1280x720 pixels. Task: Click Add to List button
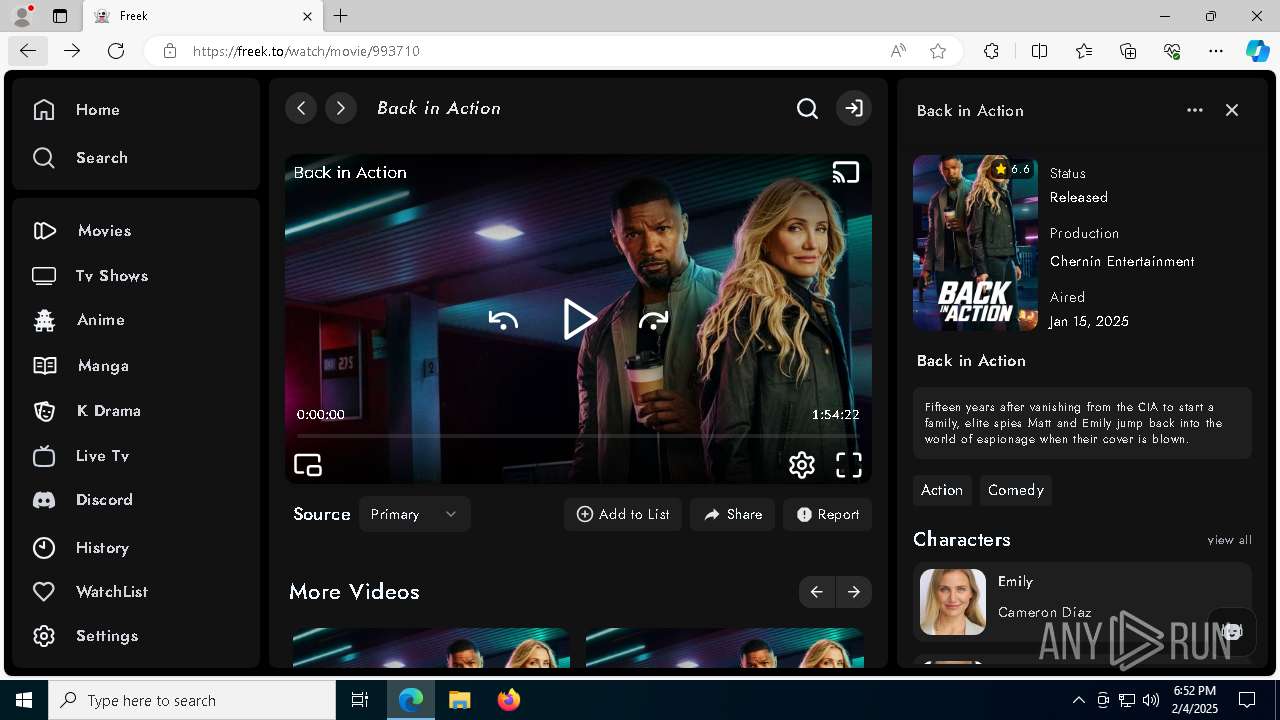click(623, 514)
